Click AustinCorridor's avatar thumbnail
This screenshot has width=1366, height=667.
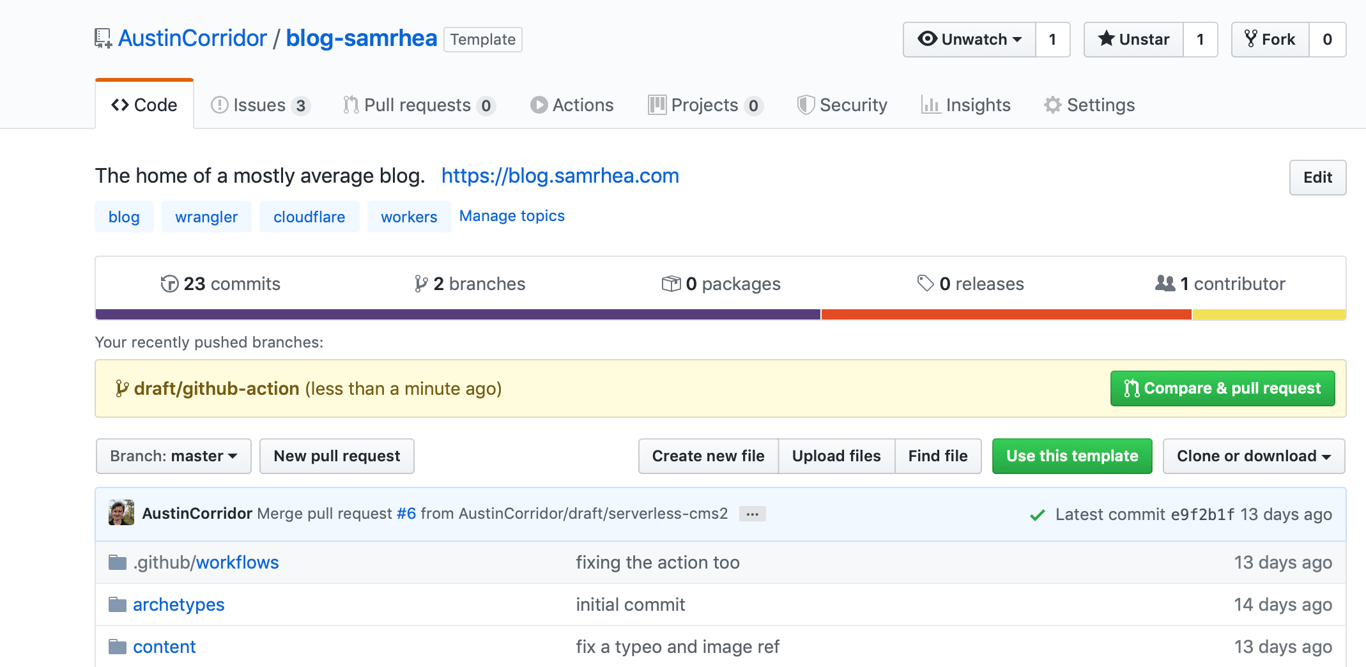point(121,513)
